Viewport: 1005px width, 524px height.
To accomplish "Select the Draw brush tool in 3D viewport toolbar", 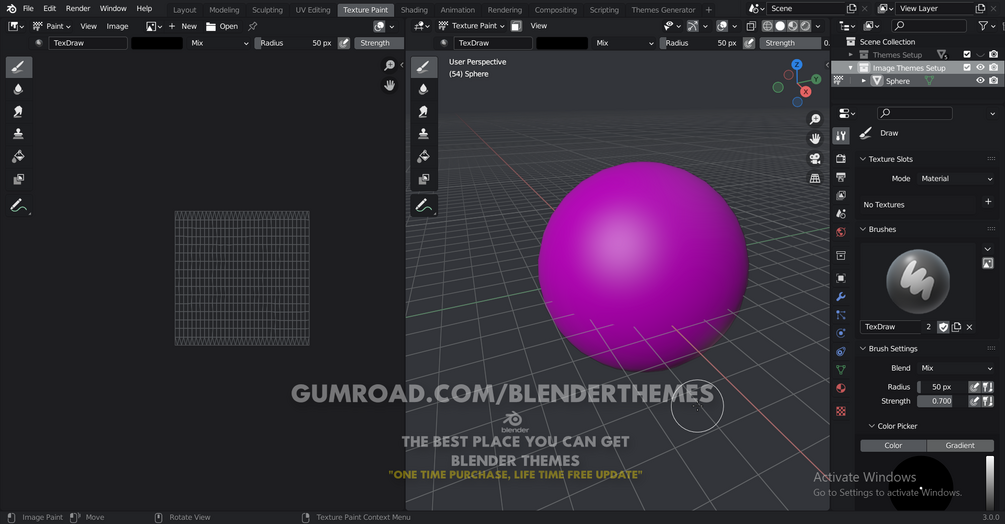I will (x=423, y=67).
